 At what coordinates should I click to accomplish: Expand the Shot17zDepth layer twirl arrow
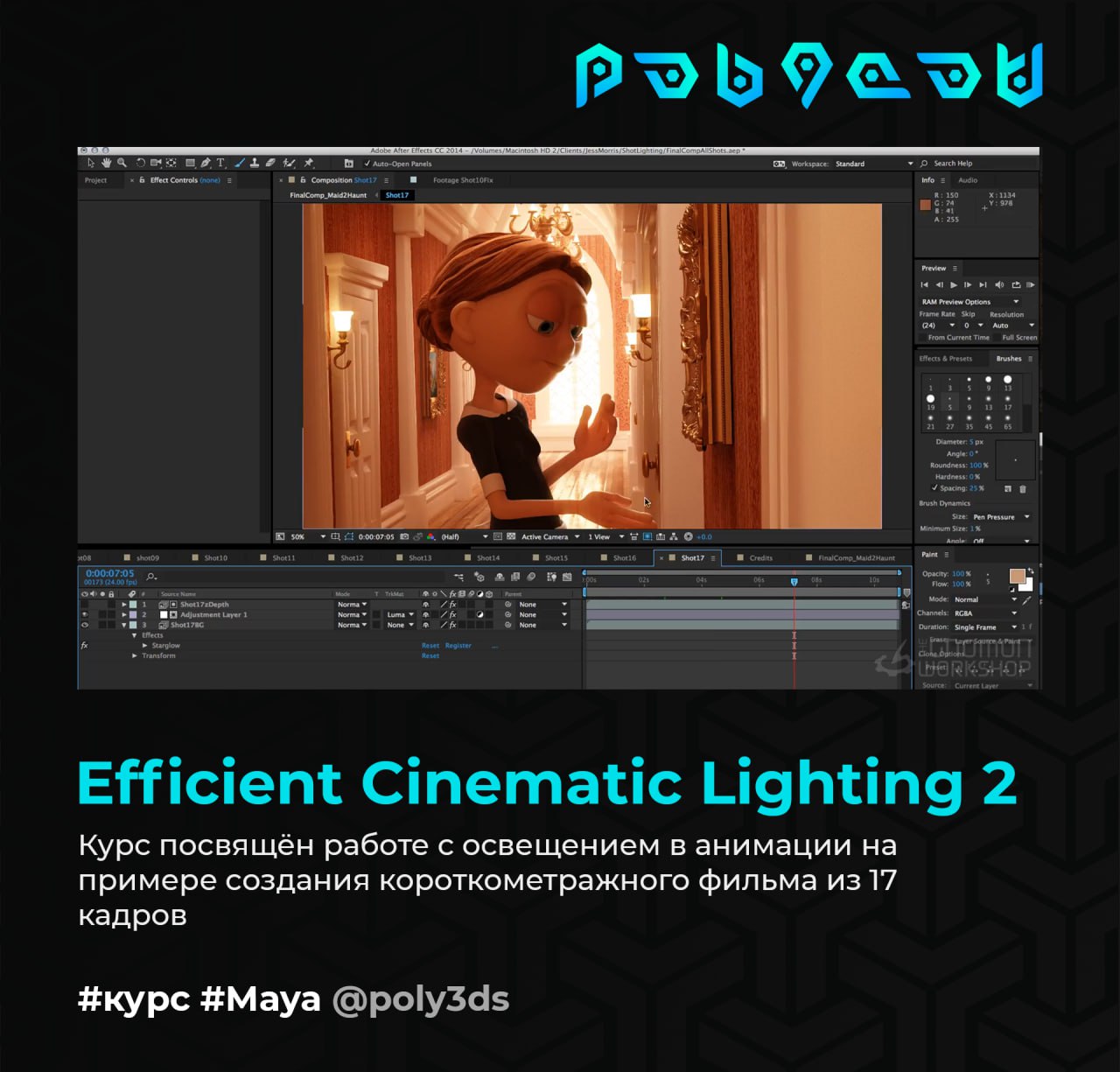(124, 605)
